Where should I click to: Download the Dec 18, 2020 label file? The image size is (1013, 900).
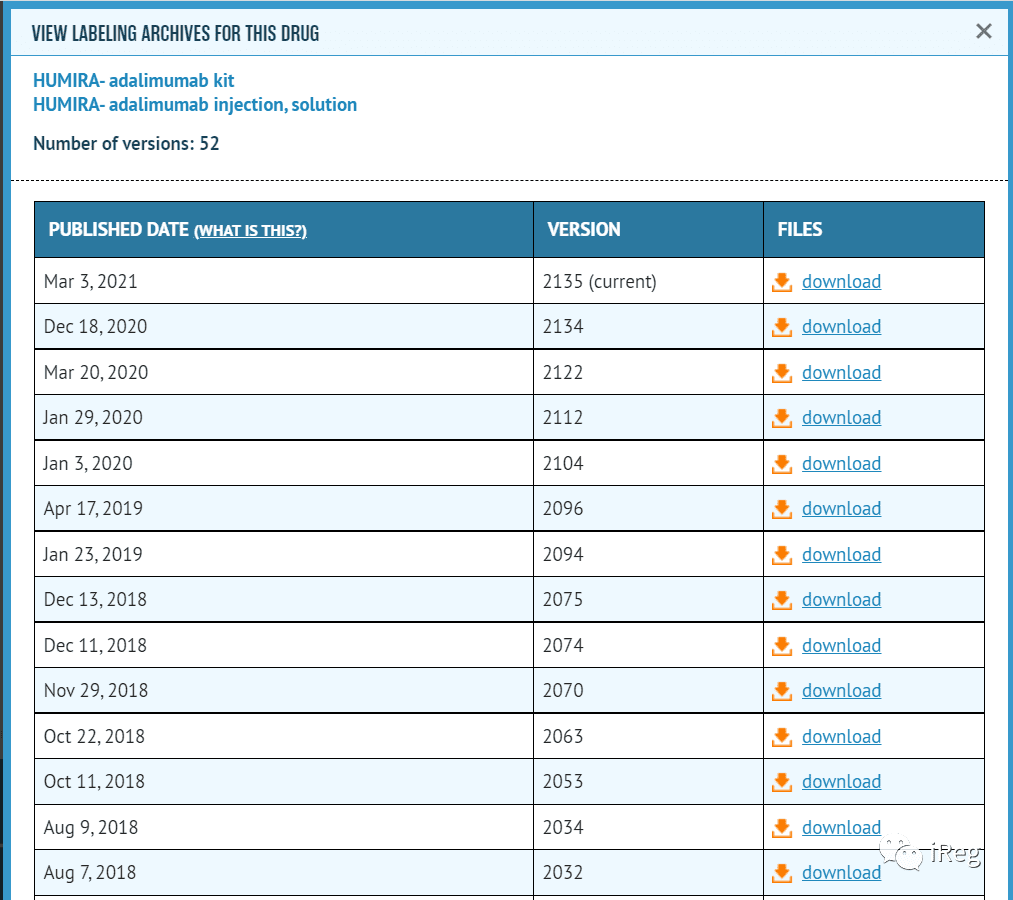(841, 327)
